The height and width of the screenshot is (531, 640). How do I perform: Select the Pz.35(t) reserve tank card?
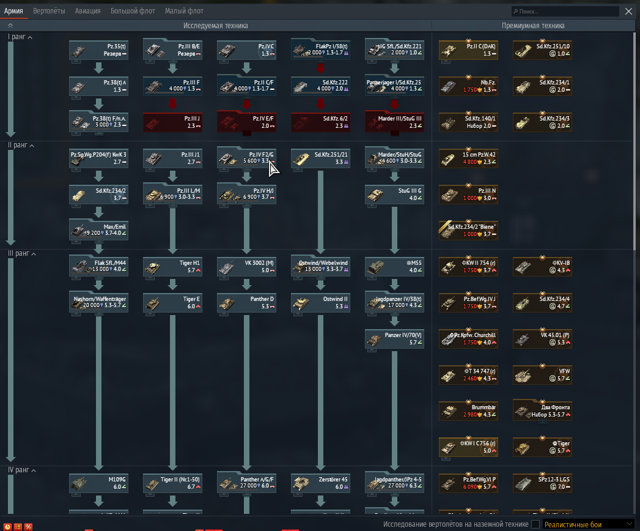(x=99, y=49)
